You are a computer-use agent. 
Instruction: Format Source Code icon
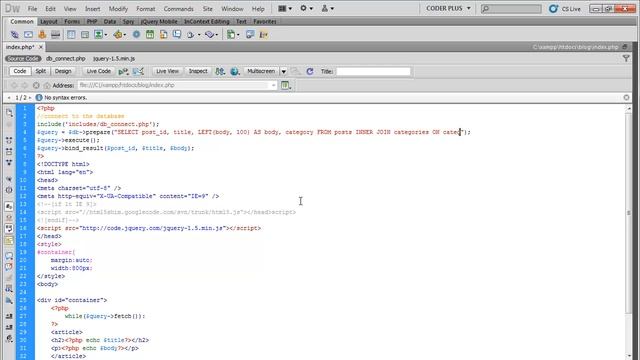pyautogui.click(x=9, y=338)
